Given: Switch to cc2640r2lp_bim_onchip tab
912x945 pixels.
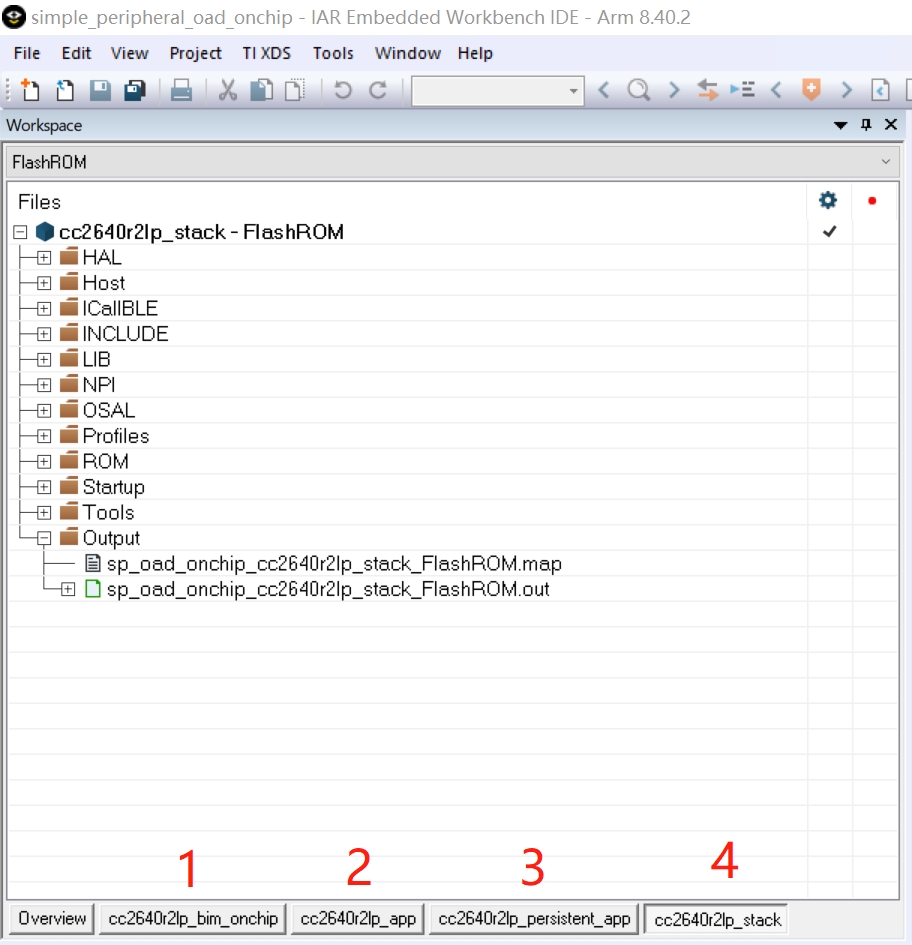Looking at the screenshot, I should coord(193,918).
